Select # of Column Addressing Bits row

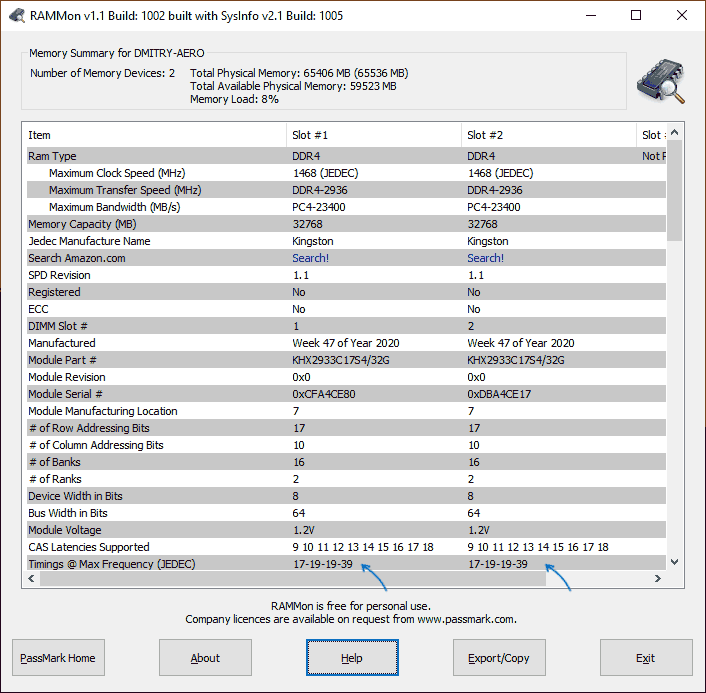[x=346, y=445]
